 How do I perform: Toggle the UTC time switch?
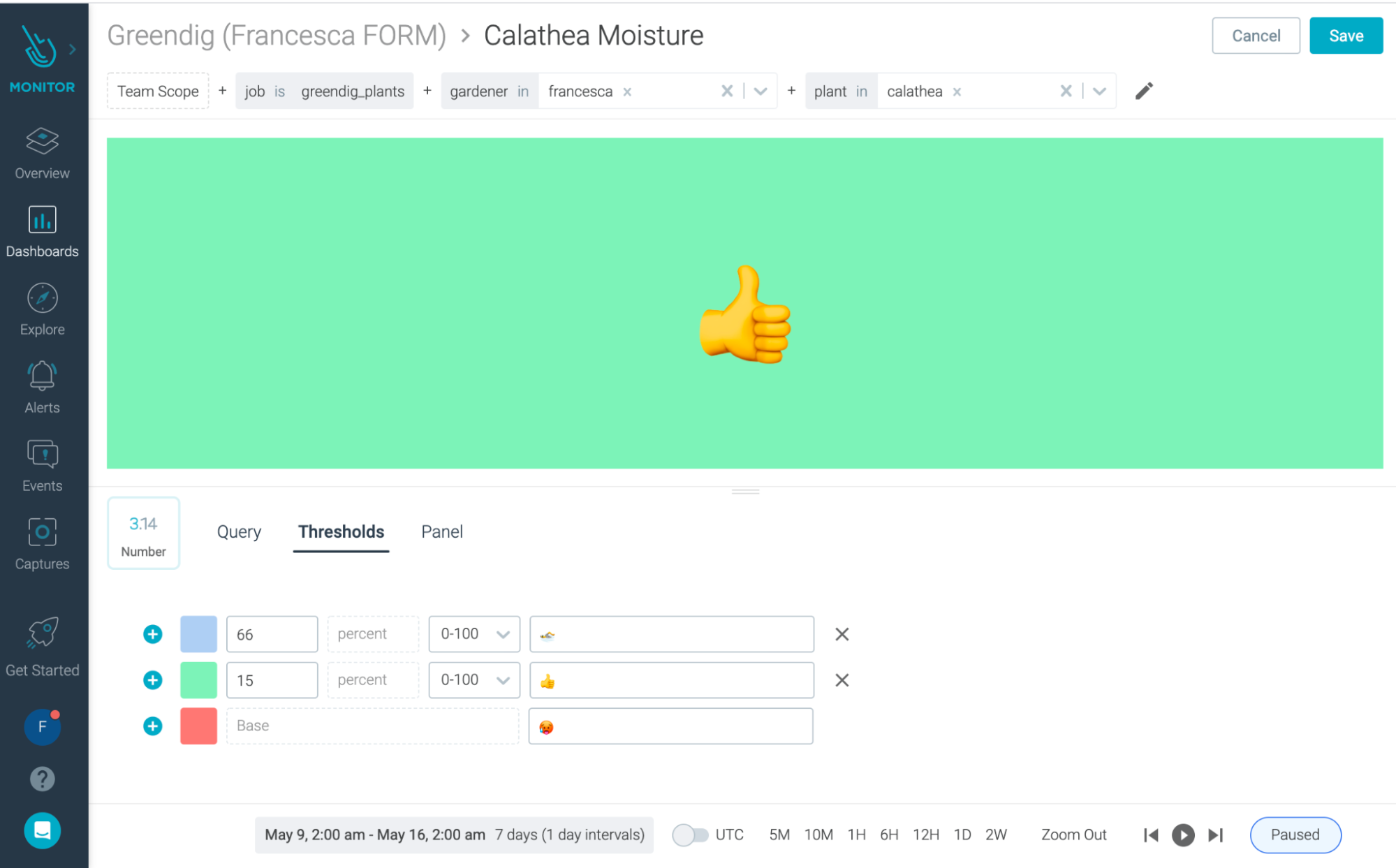[690, 835]
